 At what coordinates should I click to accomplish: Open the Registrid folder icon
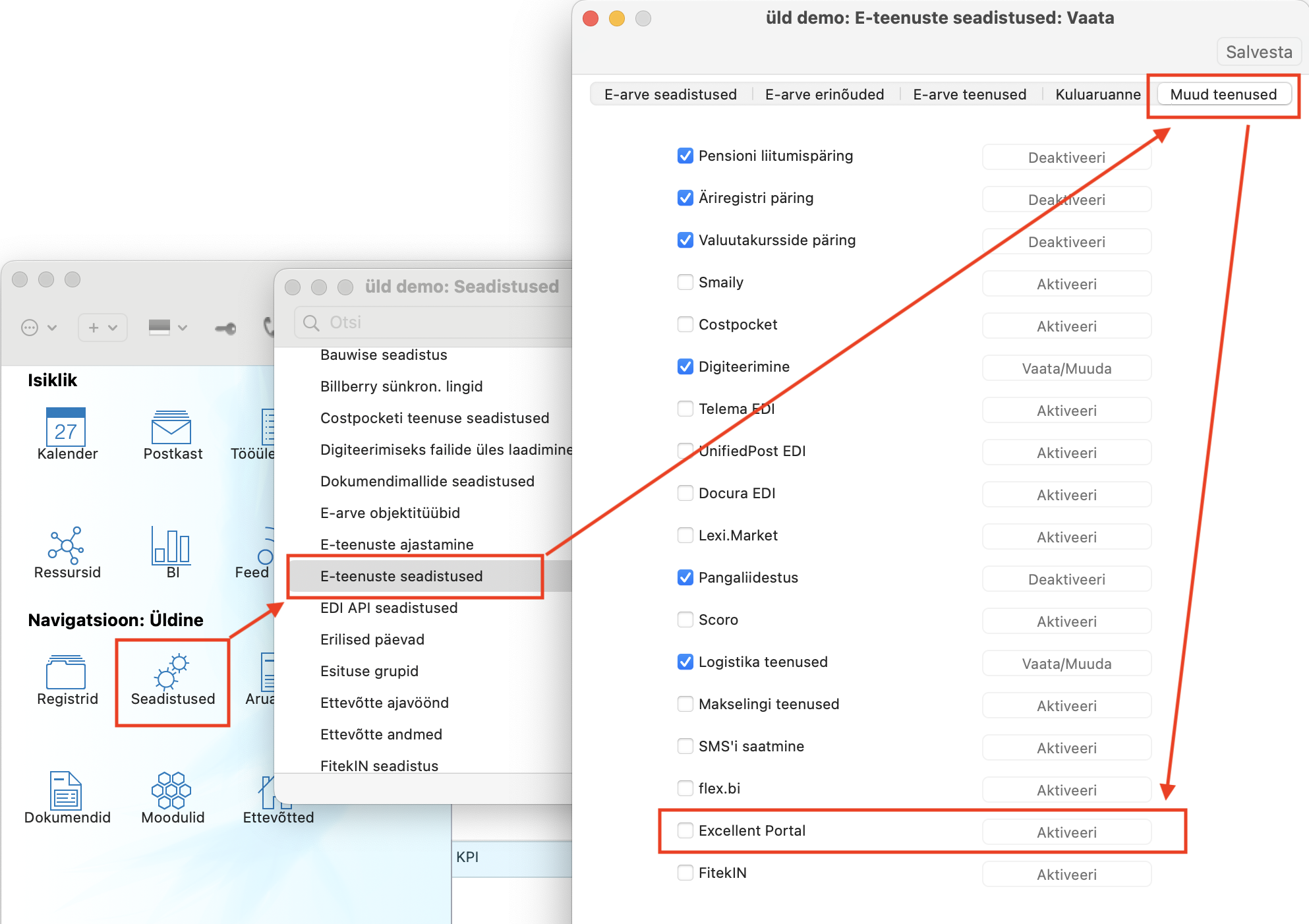[66, 674]
